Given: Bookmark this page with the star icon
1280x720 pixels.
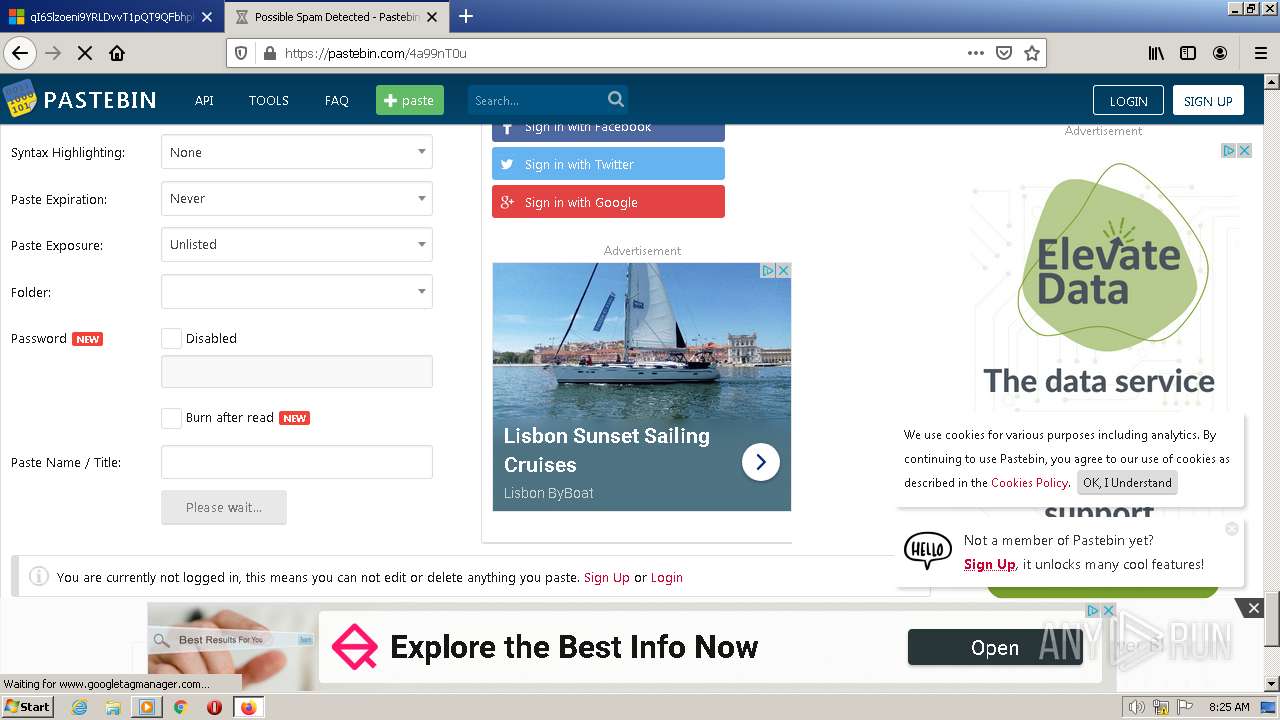Looking at the screenshot, I should tap(1032, 53).
